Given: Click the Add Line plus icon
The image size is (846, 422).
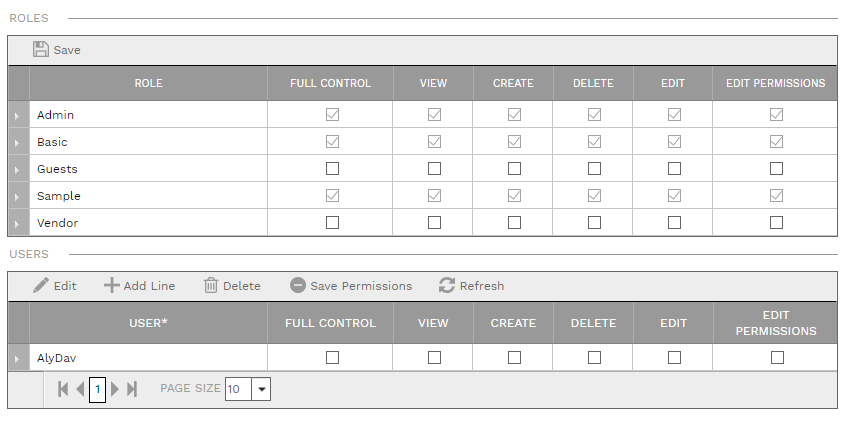Looking at the screenshot, I should point(112,286).
